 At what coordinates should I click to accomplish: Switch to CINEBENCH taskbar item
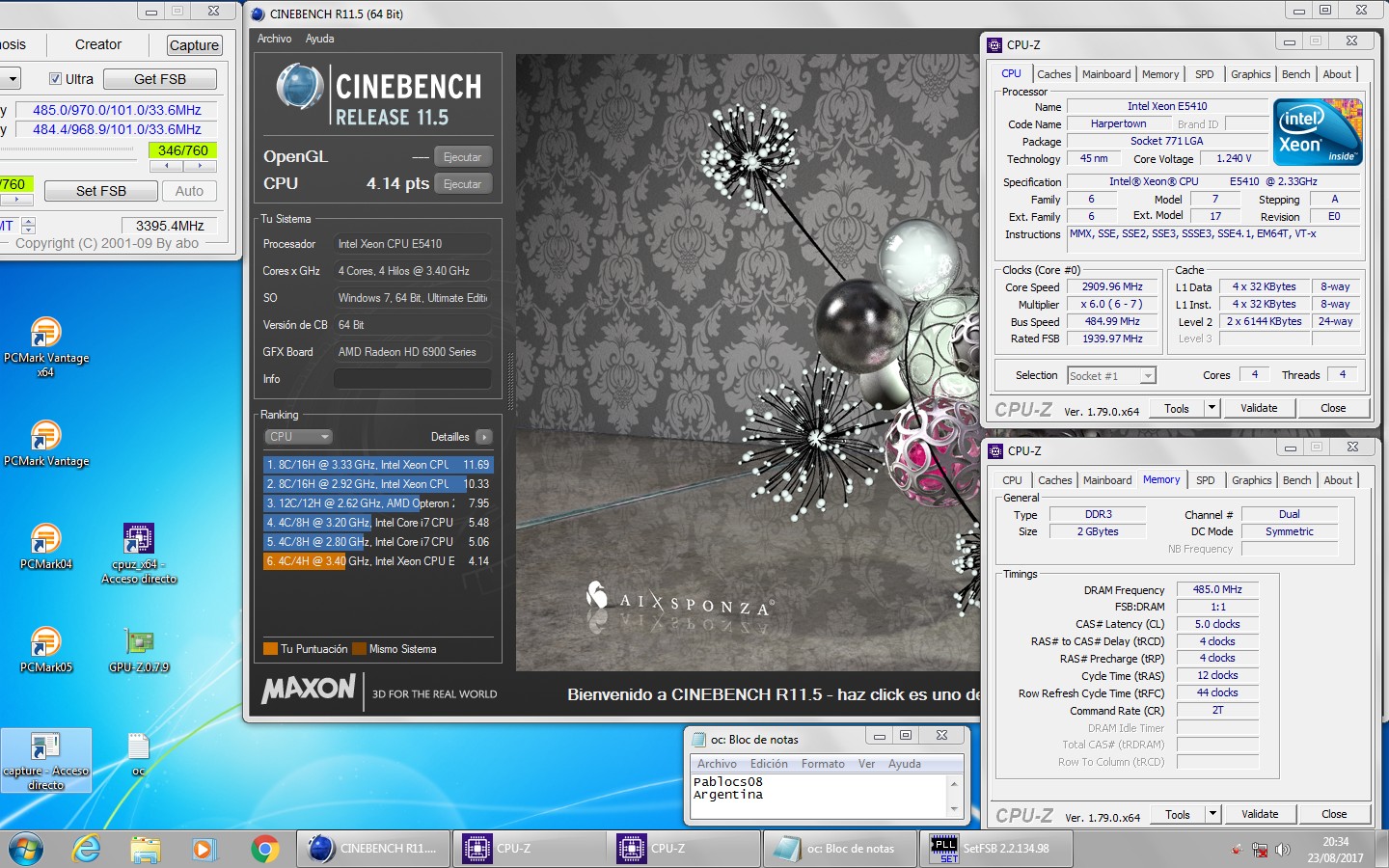(373, 849)
